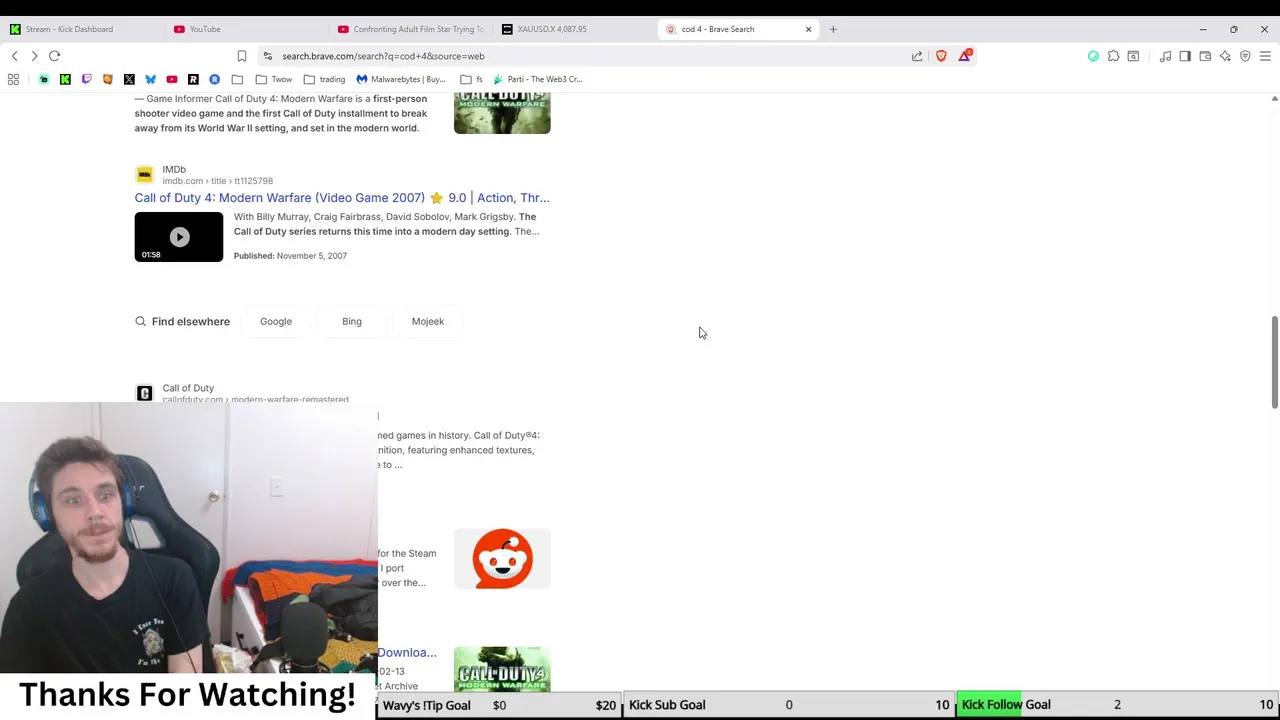Click the Reddit result thumbnail

pos(502,559)
